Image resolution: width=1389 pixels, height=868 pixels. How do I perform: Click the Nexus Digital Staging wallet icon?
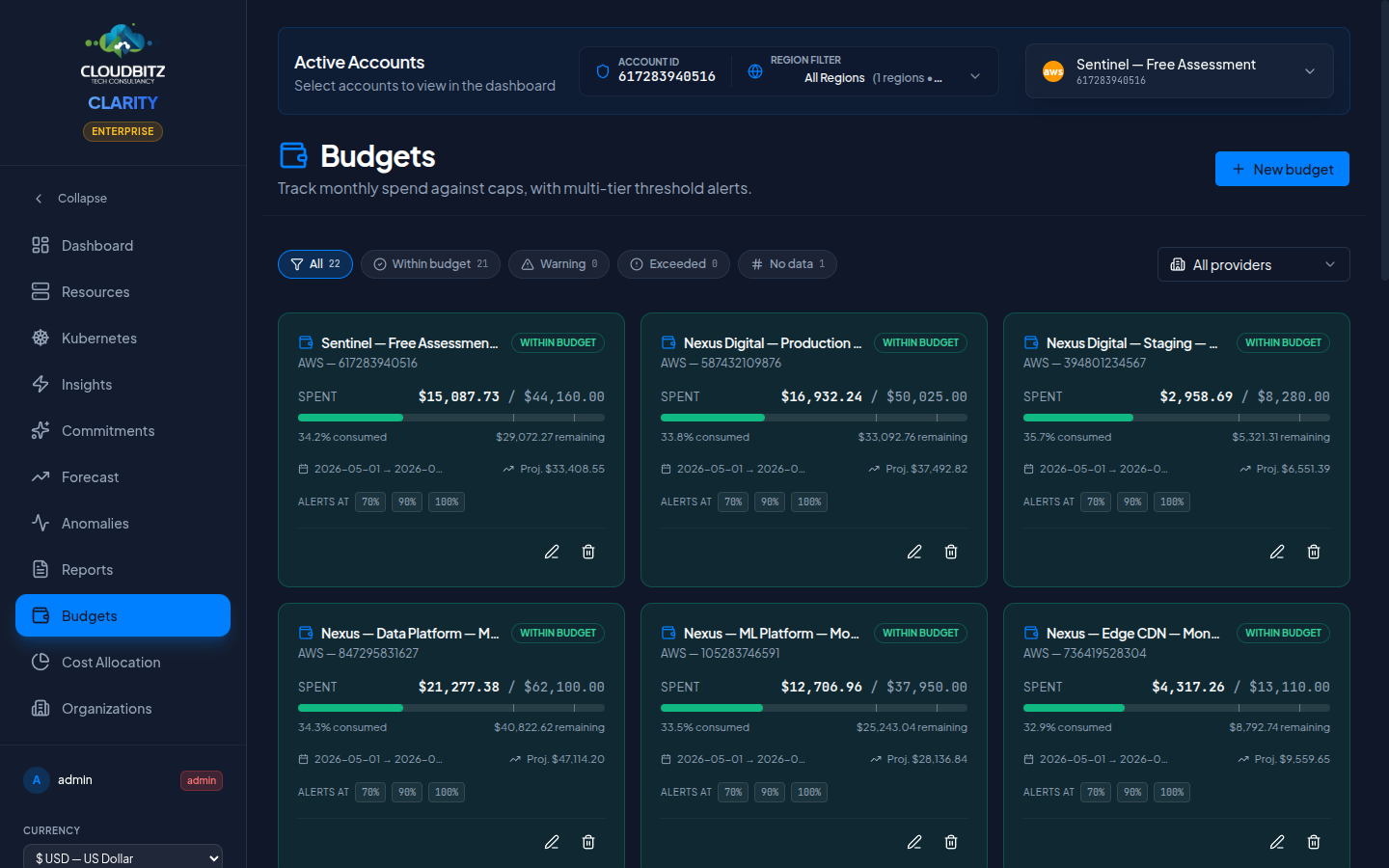(x=1031, y=342)
